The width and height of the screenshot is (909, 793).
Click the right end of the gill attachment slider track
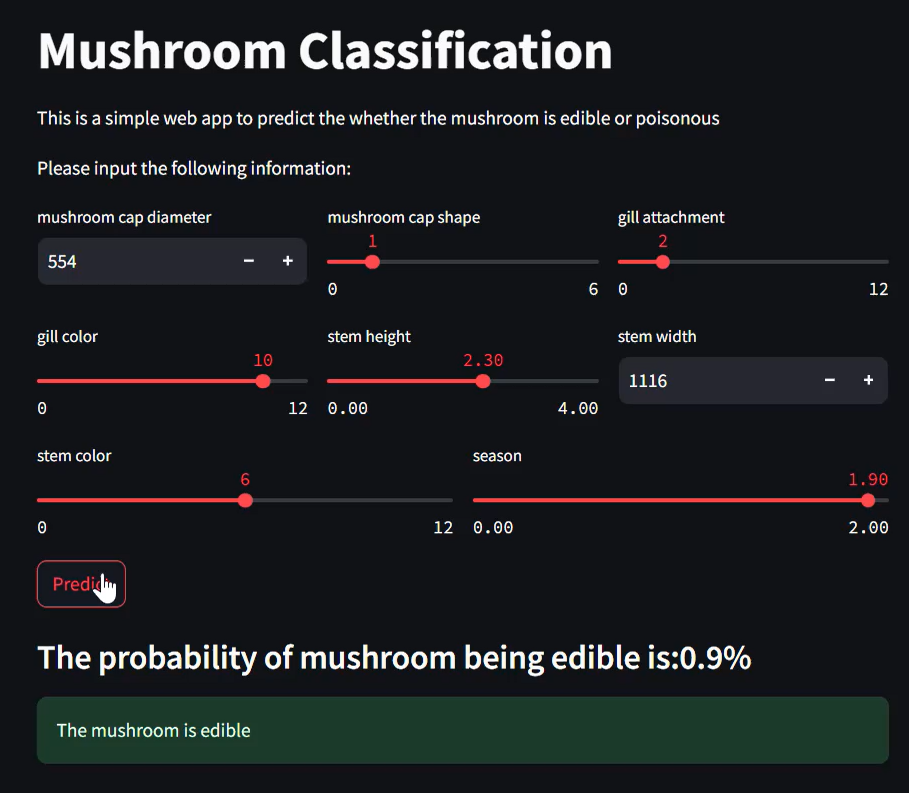(886, 262)
